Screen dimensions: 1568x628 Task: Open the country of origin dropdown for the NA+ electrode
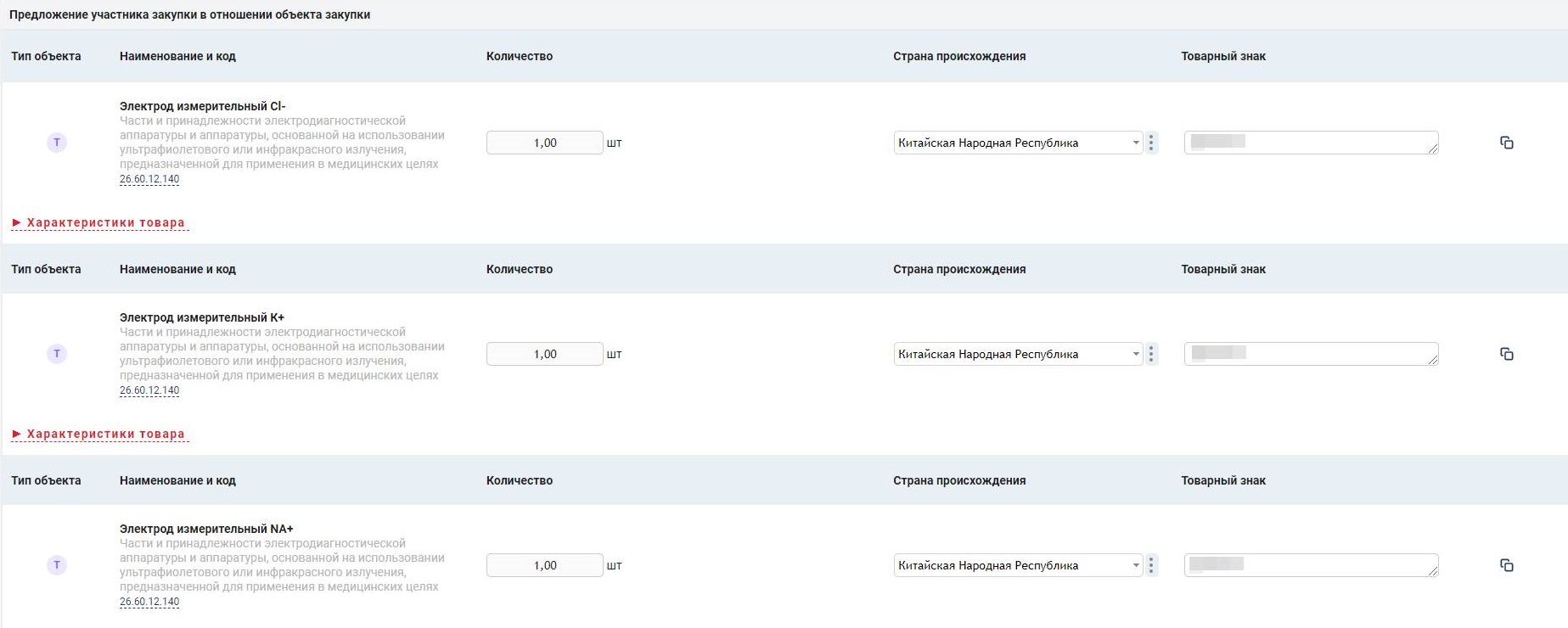[x=1018, y=565]
